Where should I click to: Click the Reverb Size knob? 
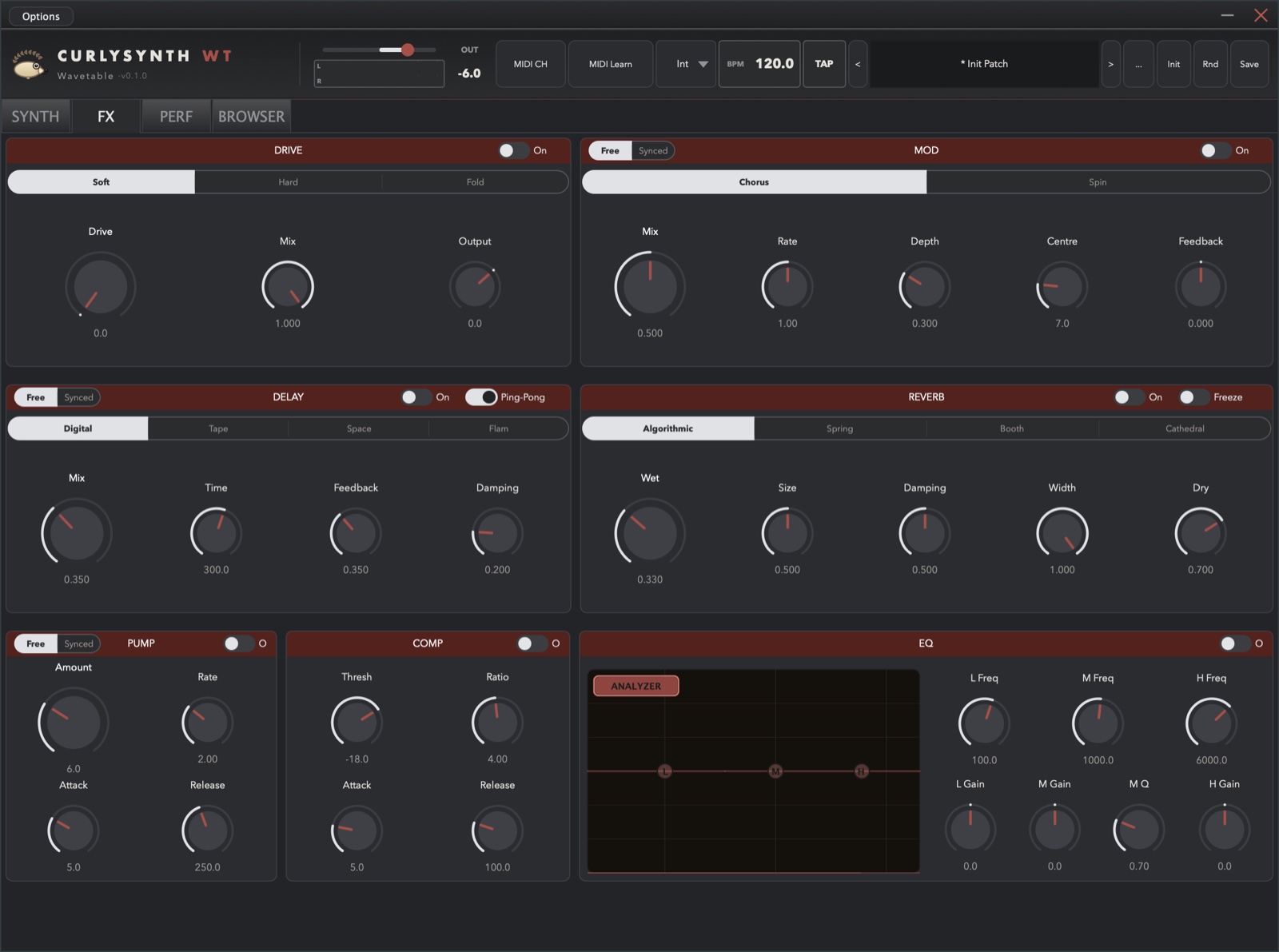point(787,533)
